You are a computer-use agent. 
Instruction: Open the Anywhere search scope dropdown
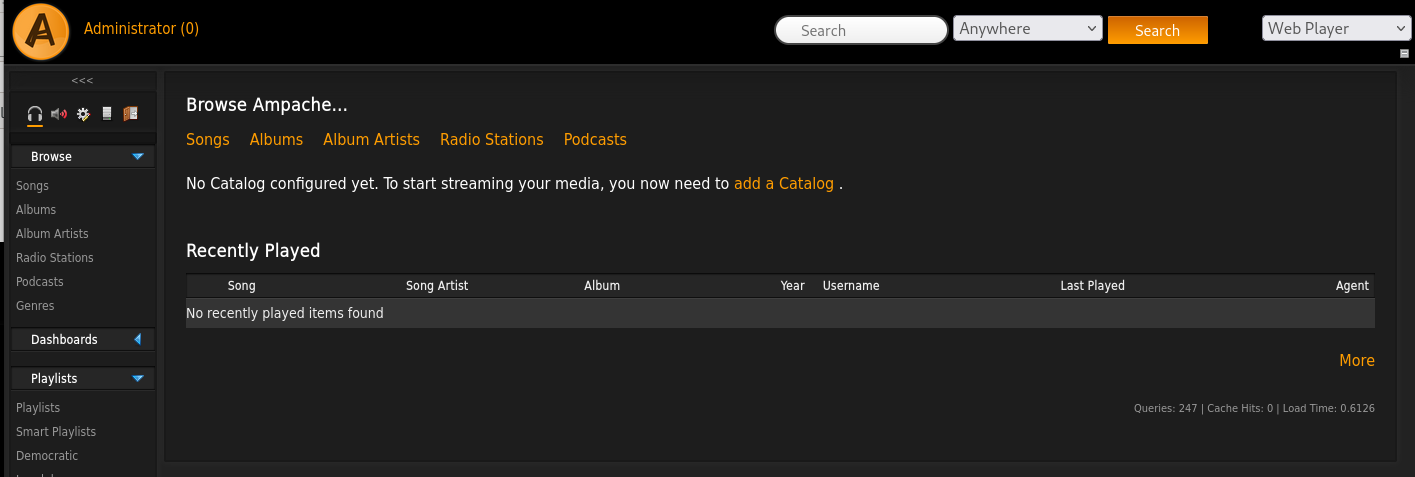click(x=1027, y=29)
